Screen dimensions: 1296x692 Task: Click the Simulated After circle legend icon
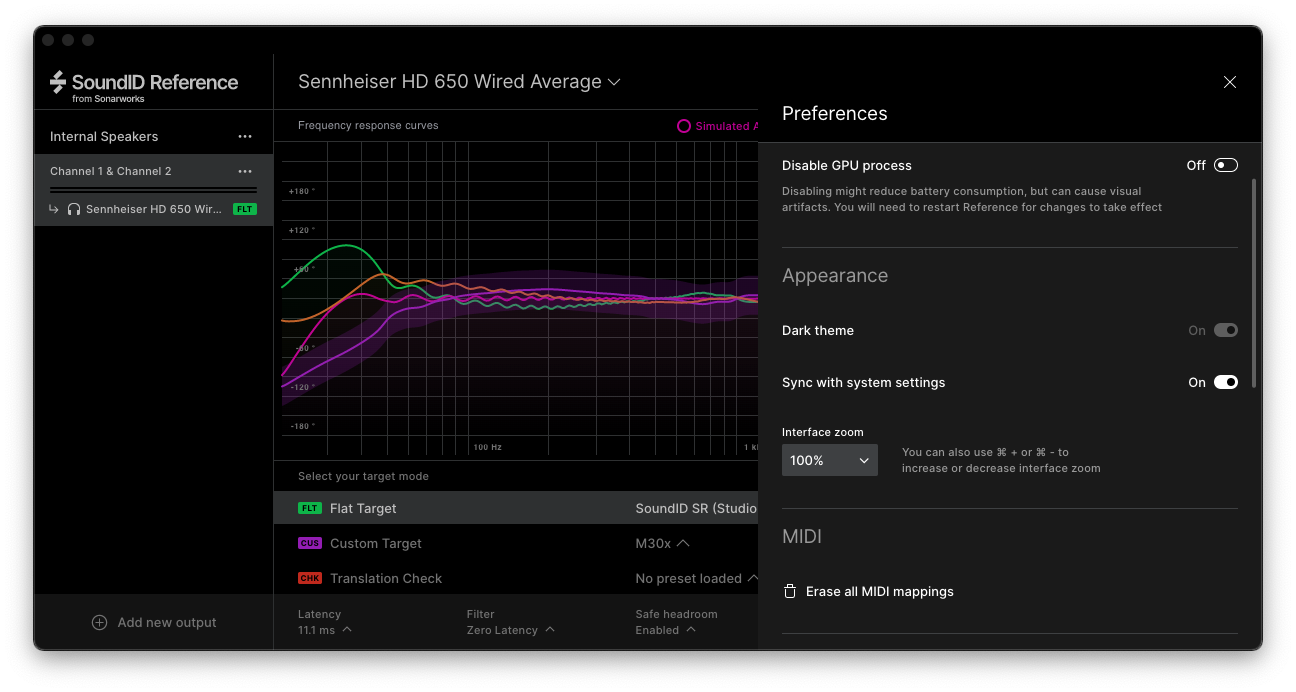[x=684, y=127]
